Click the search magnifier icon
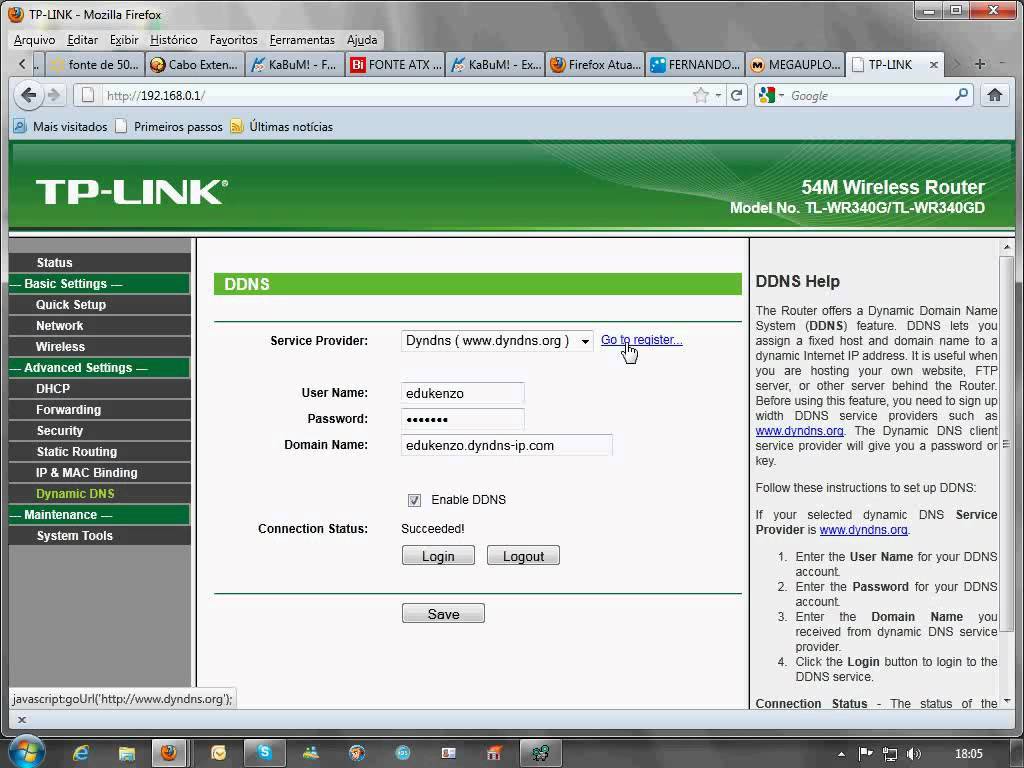This screenshot has width=1024, height=768. click(961, 95)
